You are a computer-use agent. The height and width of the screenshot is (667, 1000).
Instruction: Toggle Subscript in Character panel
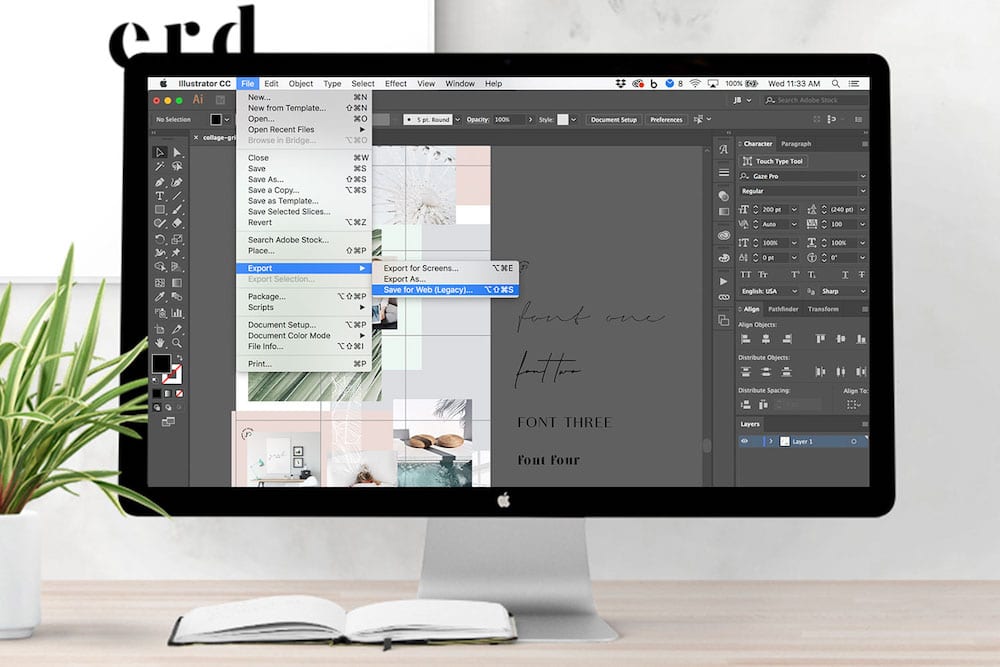pos(812,275)
